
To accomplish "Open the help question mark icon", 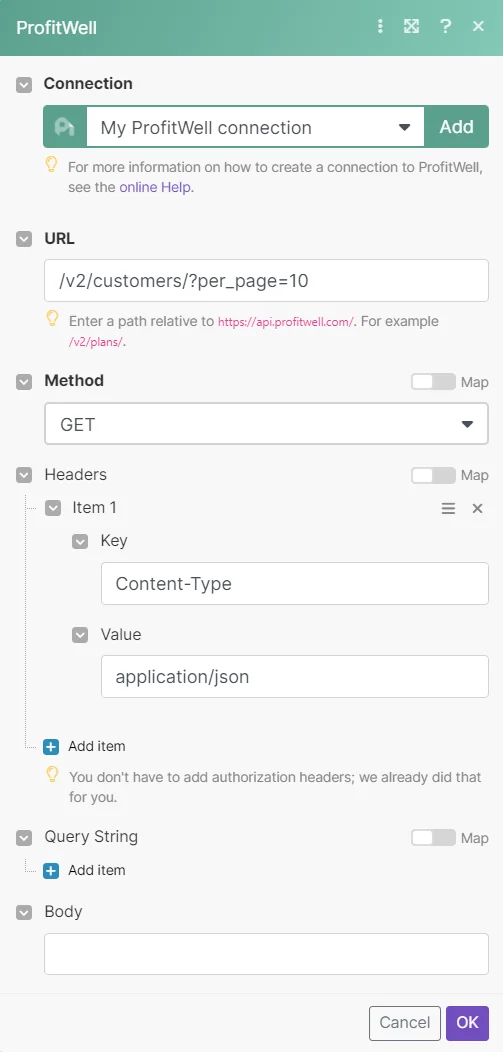I will [445, 27].
